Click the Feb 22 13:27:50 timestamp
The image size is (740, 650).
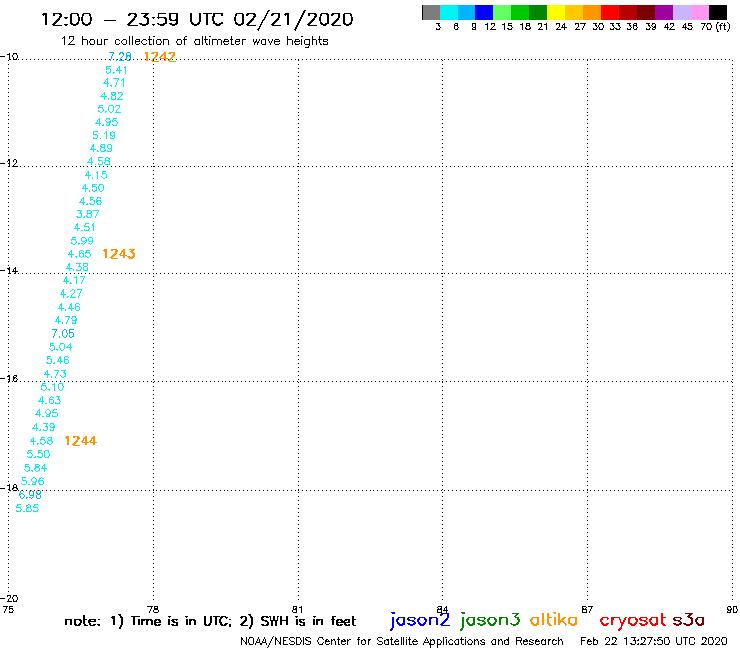click(x=654, y=642)
